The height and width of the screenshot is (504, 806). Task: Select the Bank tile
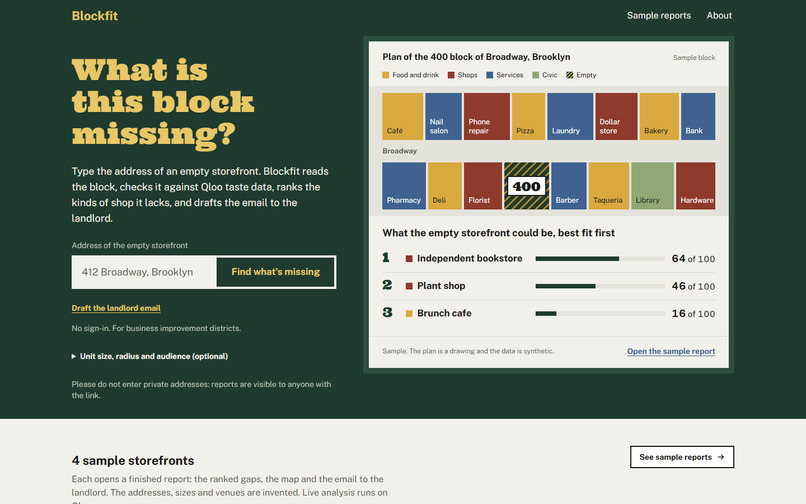click(698, 116)
